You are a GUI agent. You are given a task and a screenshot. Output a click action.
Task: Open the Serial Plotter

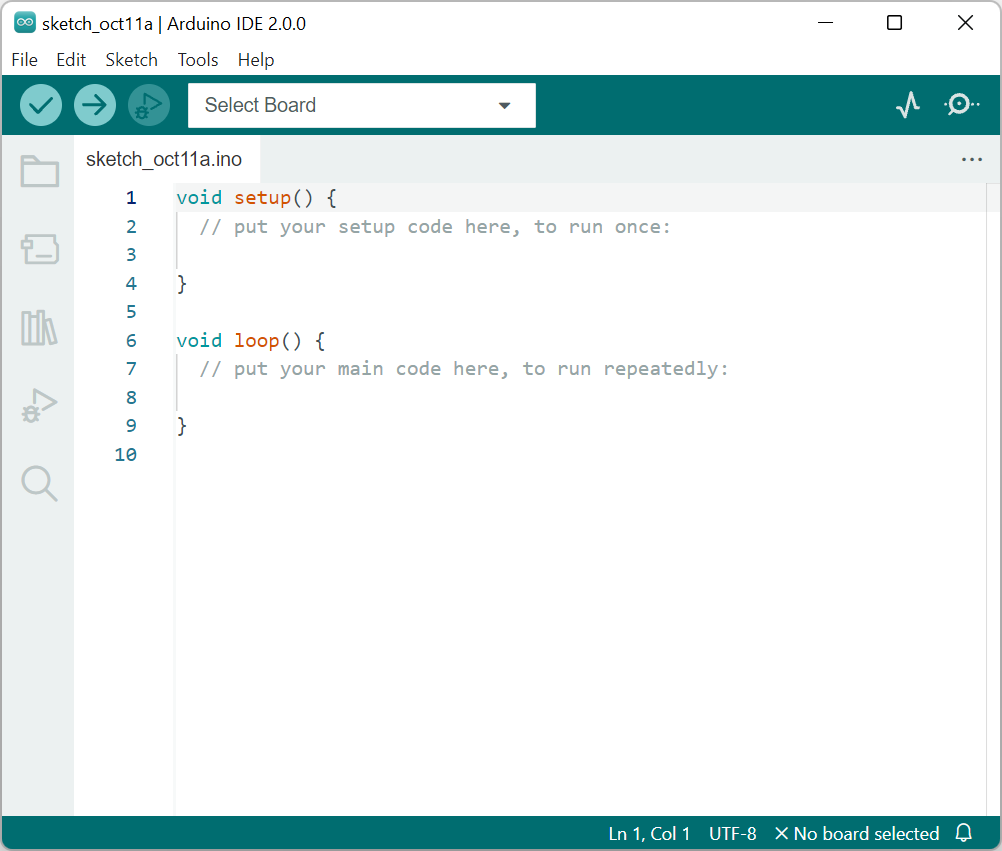point(907,104)
